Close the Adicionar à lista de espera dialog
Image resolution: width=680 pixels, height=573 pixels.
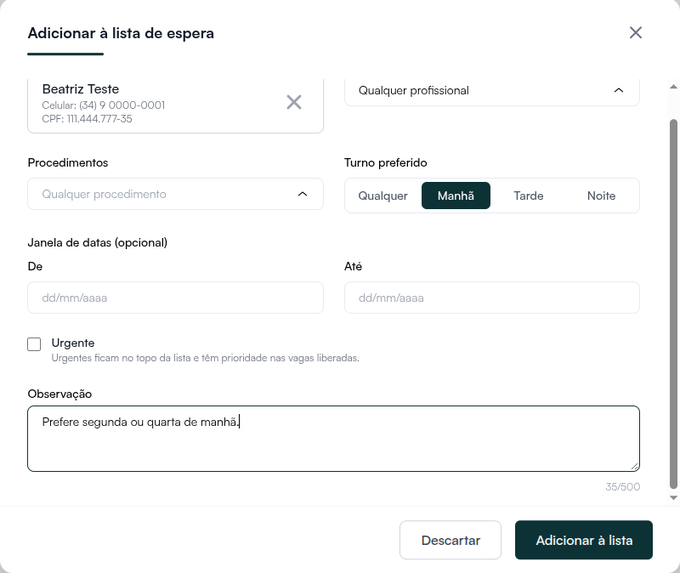tap(635, 33)
